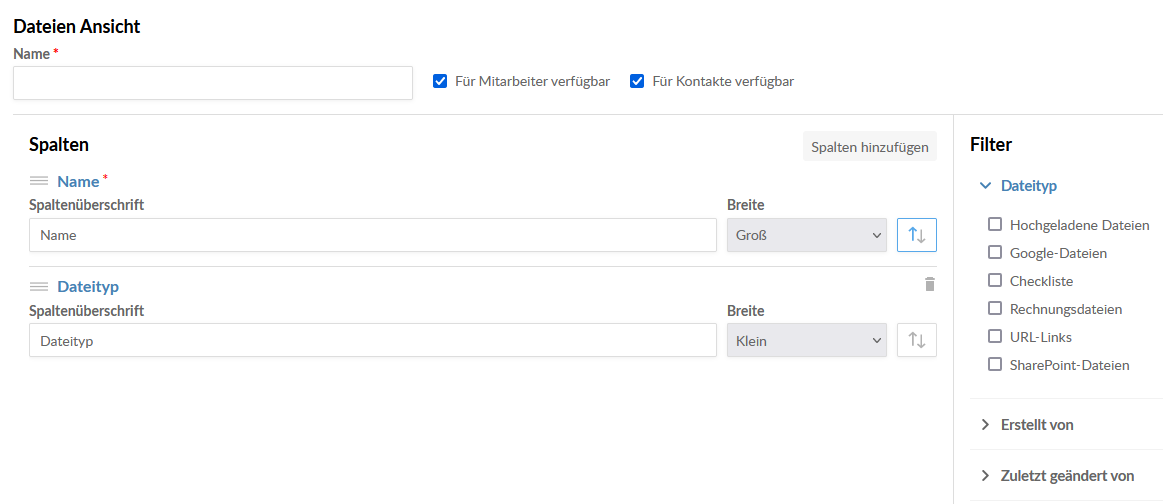Screen dimensions: 1163x504
Task: Check the Checkliste filter
Action: coord(995,281)
